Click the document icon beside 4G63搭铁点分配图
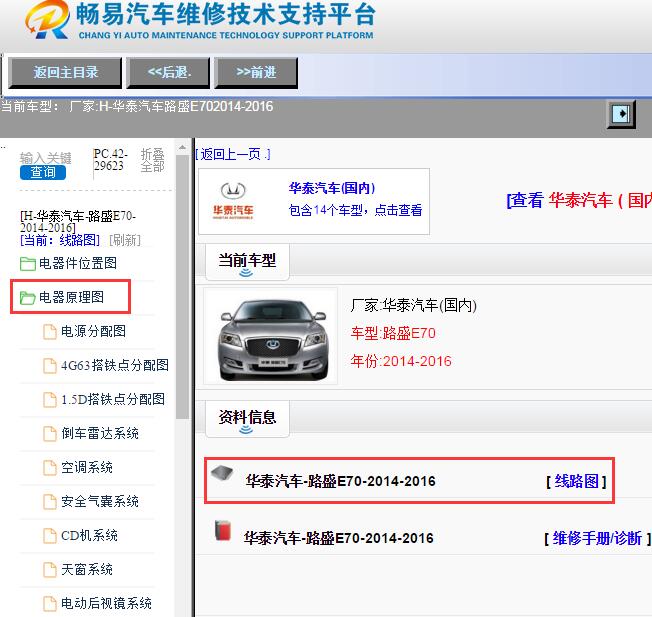The width and height of the screenshot is (652, 617). [50, 366]
